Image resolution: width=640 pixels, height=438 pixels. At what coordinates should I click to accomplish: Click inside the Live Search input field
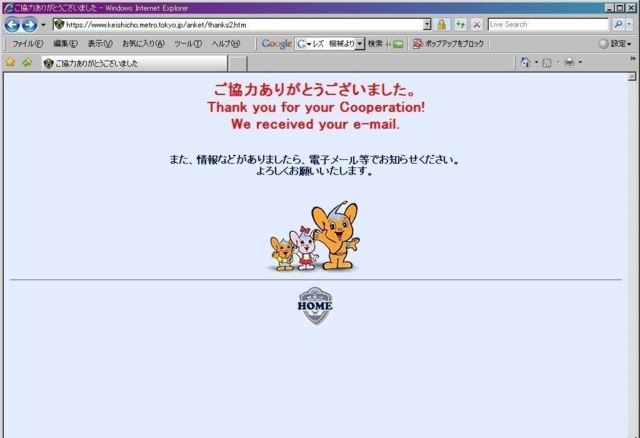[x=545, y=24]
